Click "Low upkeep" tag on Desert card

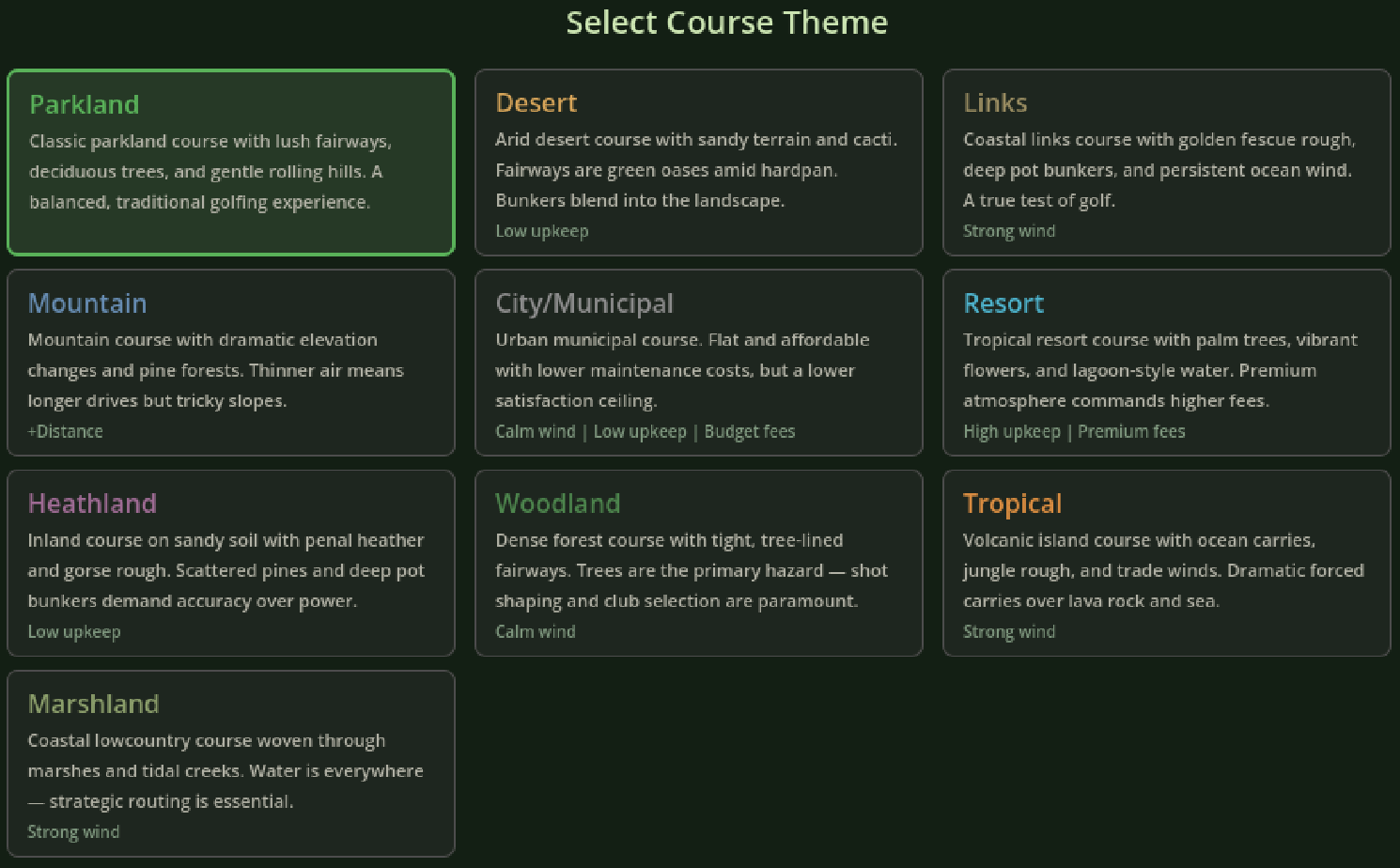542,231
